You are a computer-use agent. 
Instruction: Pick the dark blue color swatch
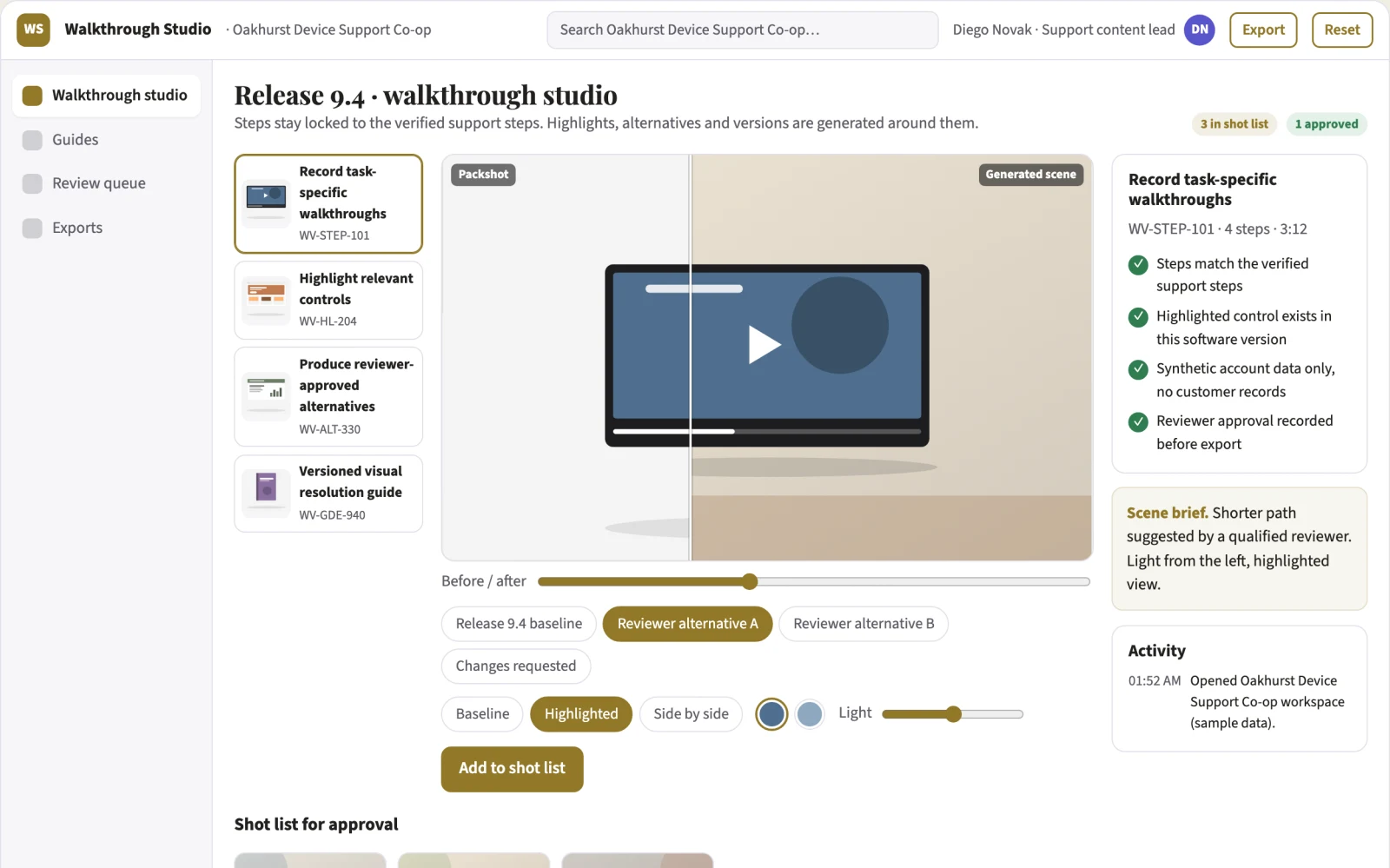pyautogui.click(x=771, y=714)
